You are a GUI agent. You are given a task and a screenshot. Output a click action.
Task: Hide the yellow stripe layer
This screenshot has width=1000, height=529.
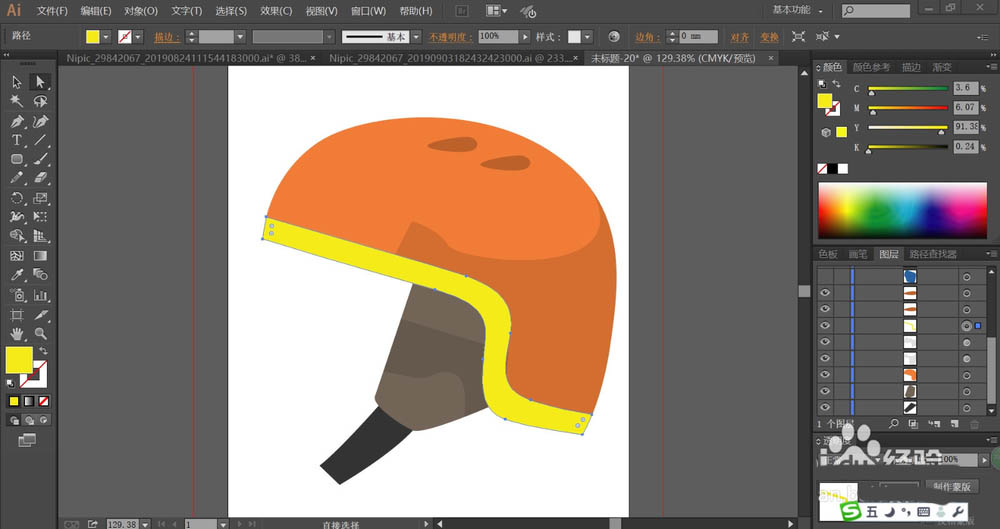point(825,325)
